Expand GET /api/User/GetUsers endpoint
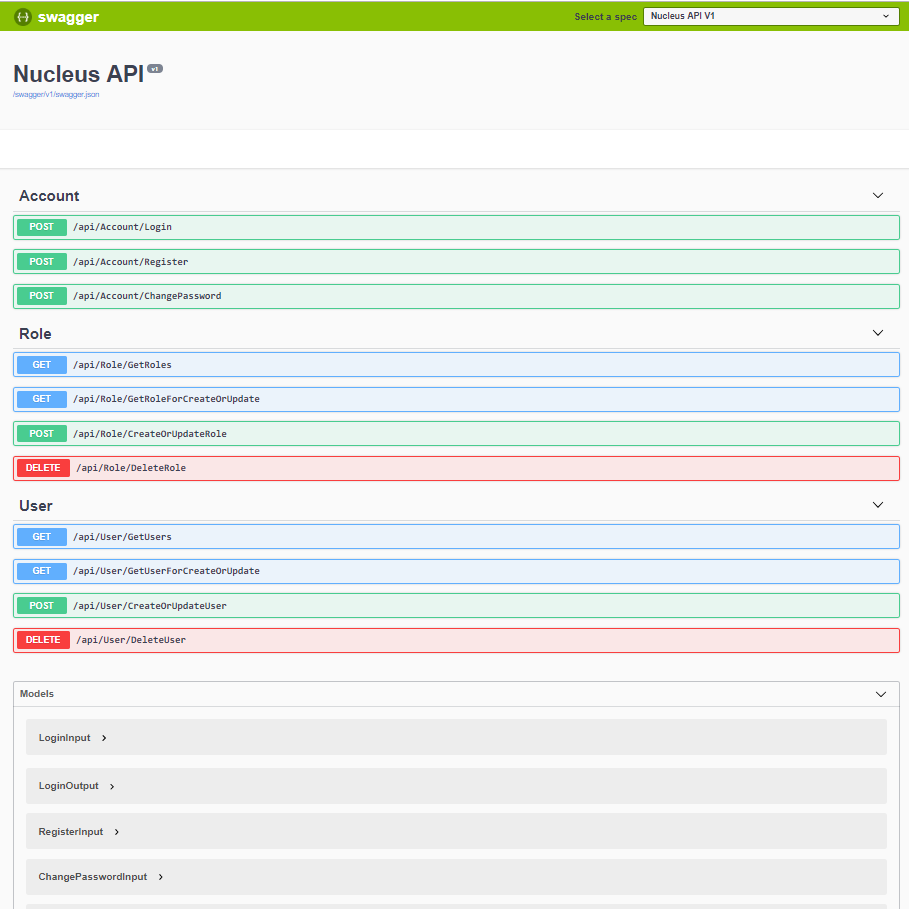The height and width of the screenshot is (909, 909). pos(456,537)
